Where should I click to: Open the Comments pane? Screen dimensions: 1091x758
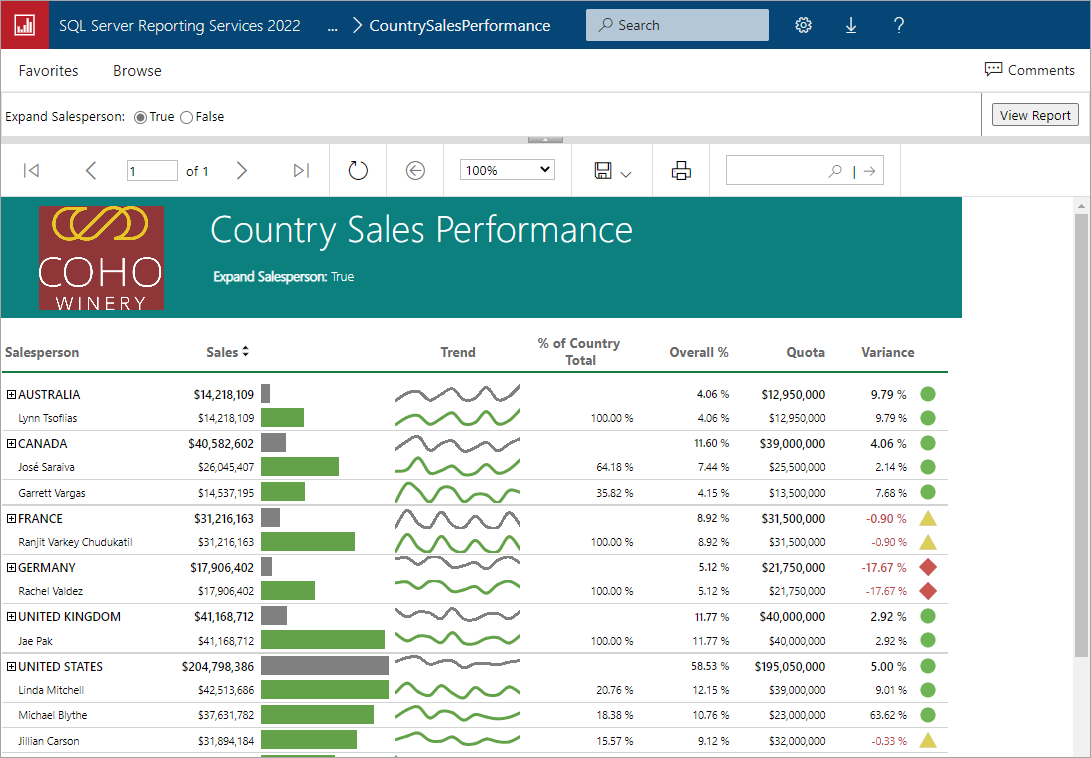[1031, 69]
